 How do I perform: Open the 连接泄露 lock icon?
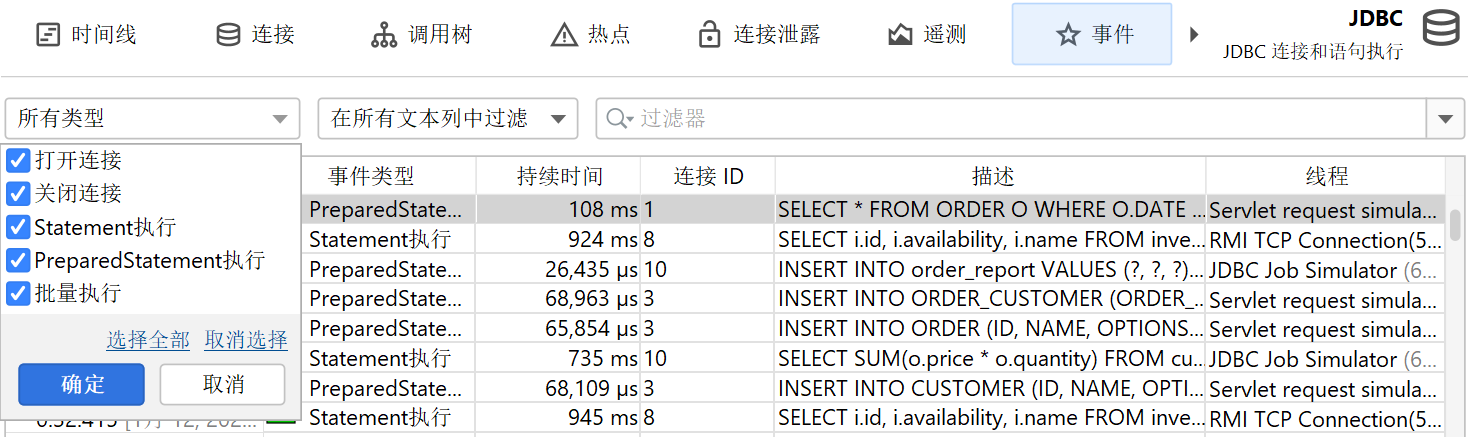coord(709,35)
